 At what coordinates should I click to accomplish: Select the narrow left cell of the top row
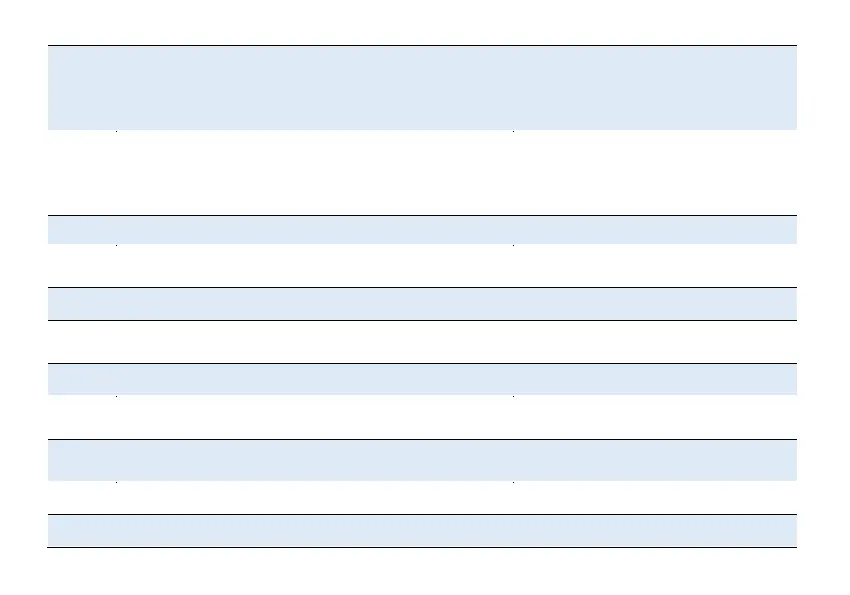pos(82,87)
